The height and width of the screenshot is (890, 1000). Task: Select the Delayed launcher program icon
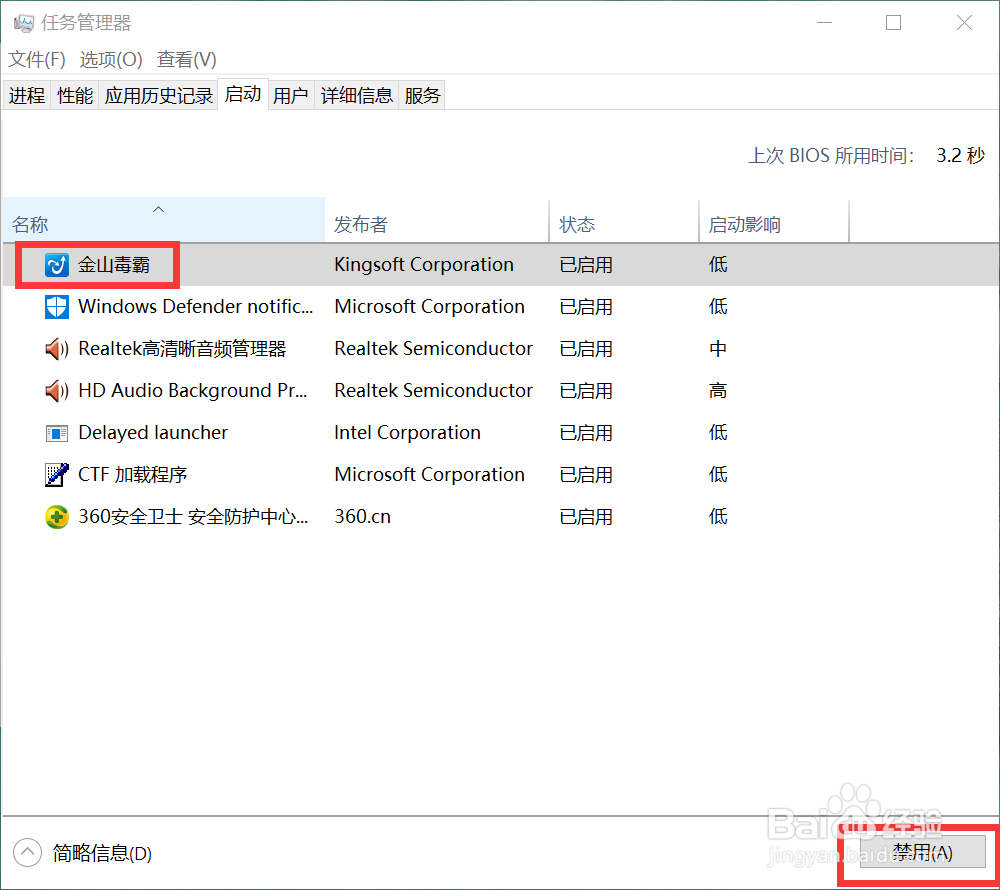56,432
